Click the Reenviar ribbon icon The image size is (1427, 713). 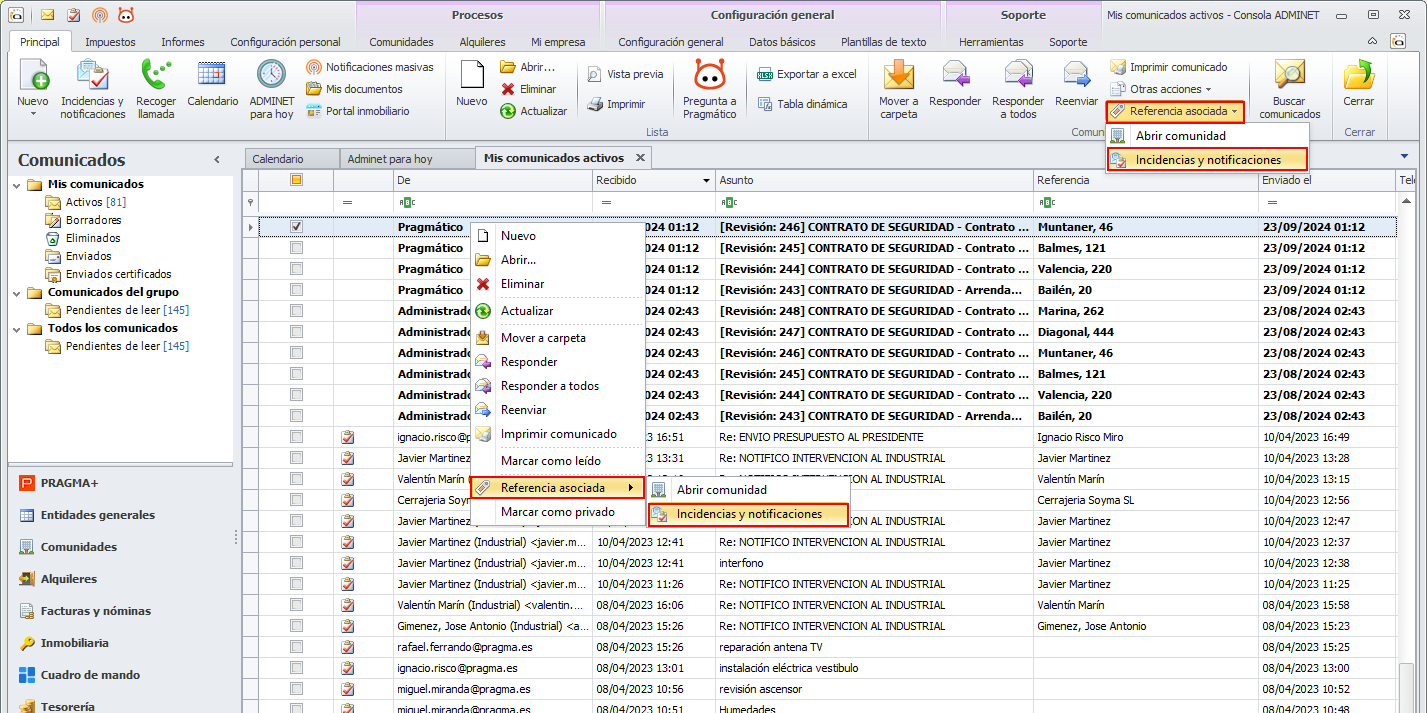point(1076,76)
